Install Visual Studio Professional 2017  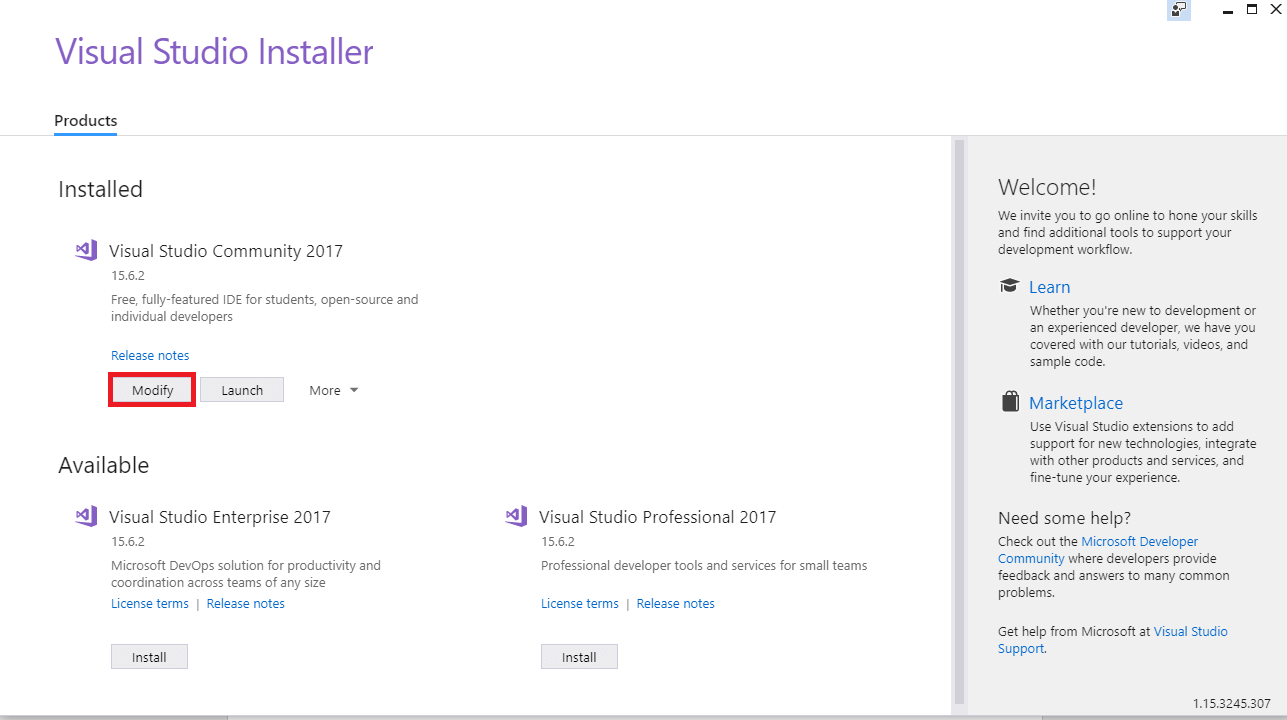(579, 657)
